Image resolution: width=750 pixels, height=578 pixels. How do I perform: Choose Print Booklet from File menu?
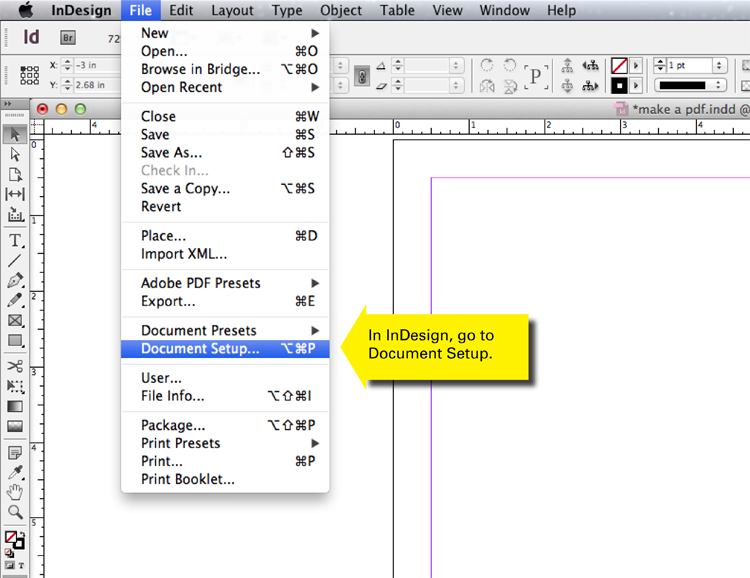pyautogui.click(x=225, y=479)
